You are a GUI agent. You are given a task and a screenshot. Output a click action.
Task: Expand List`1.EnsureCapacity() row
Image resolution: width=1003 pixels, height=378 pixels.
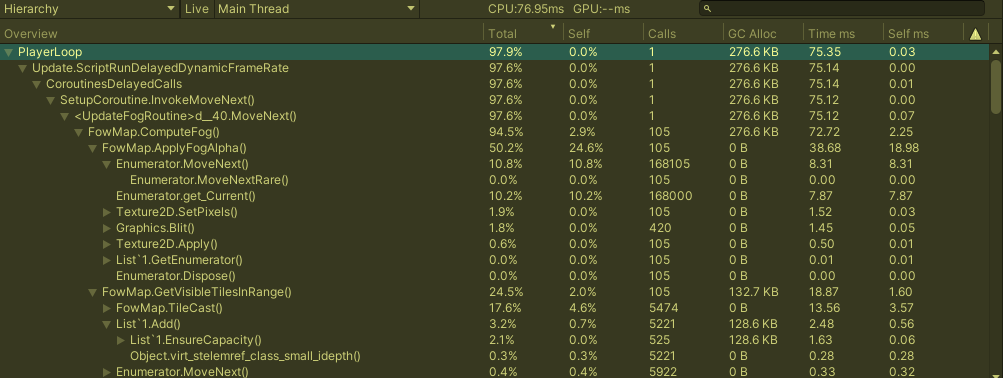pos(121,340)
